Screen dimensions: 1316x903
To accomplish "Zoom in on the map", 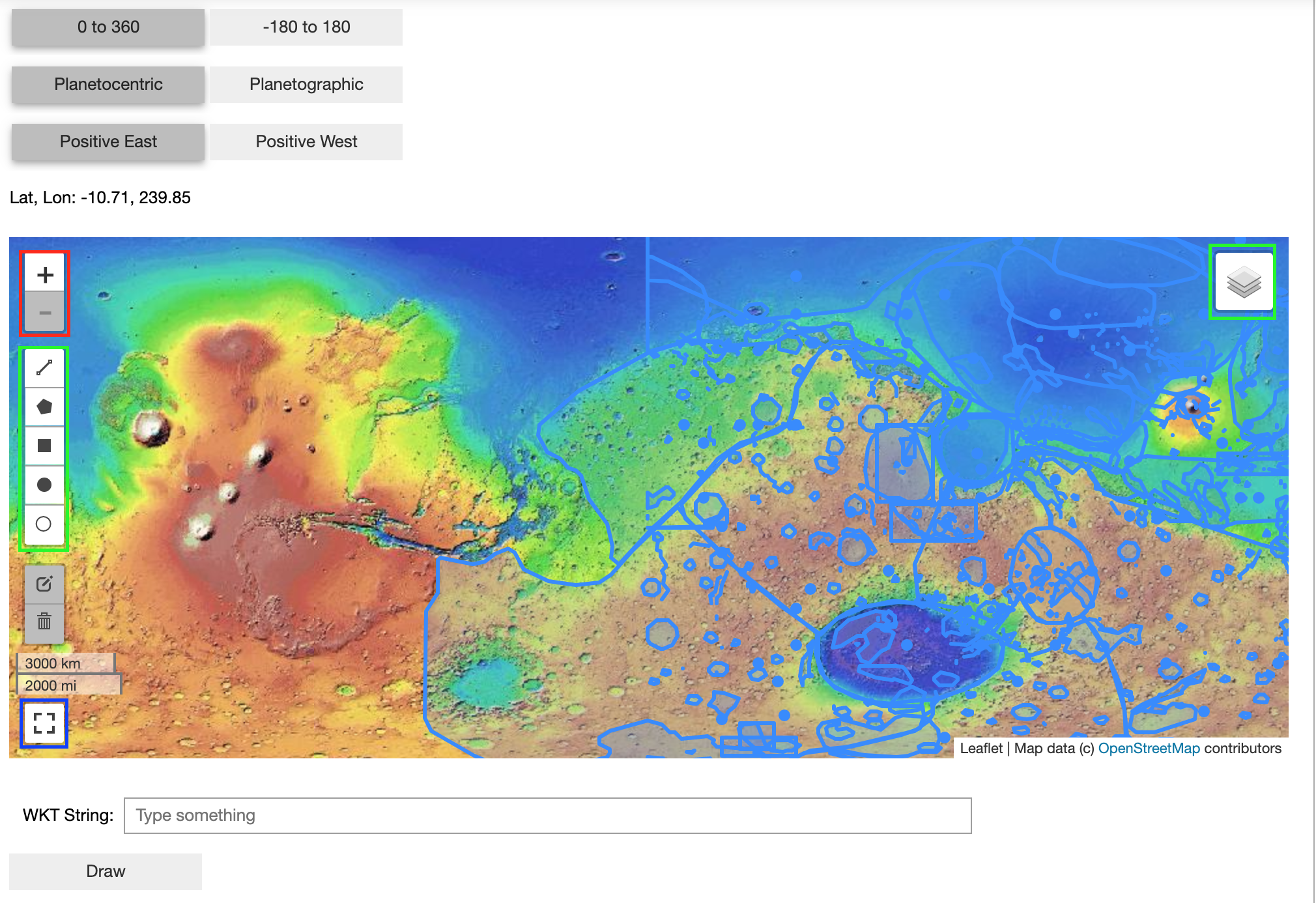I will [x=44, y=275].
